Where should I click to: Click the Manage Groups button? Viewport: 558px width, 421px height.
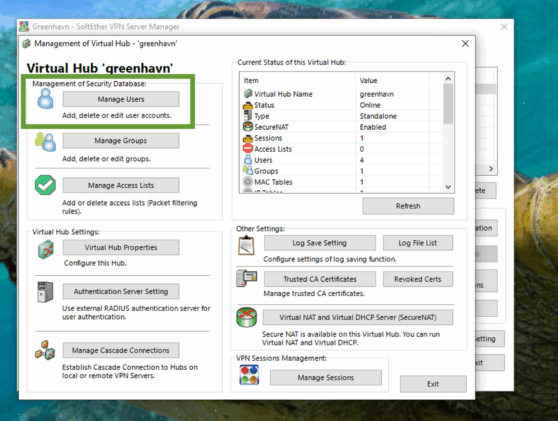tap(121, 141)
